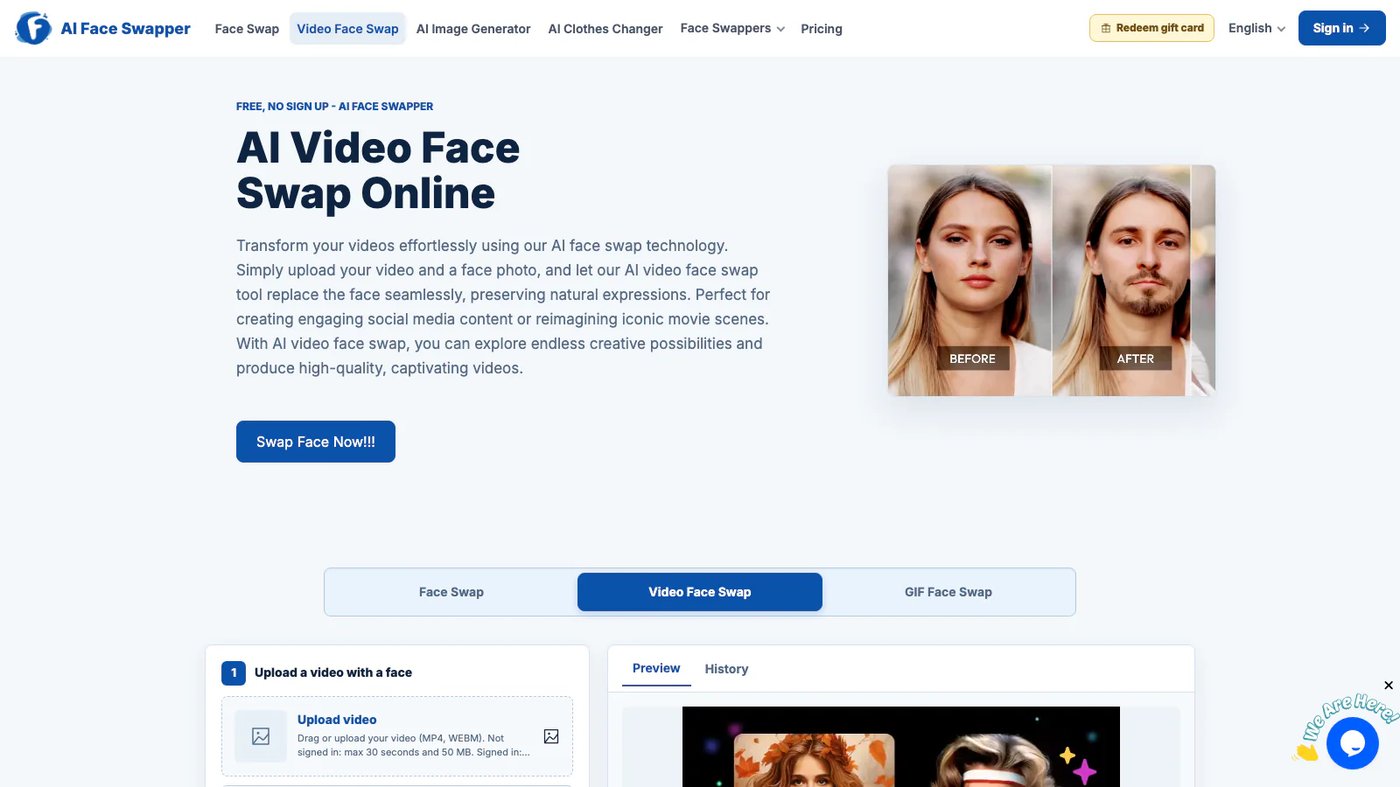Click the Sign in button
The height and width of the screenshot is (787, 1400).
pos(1341,28)
